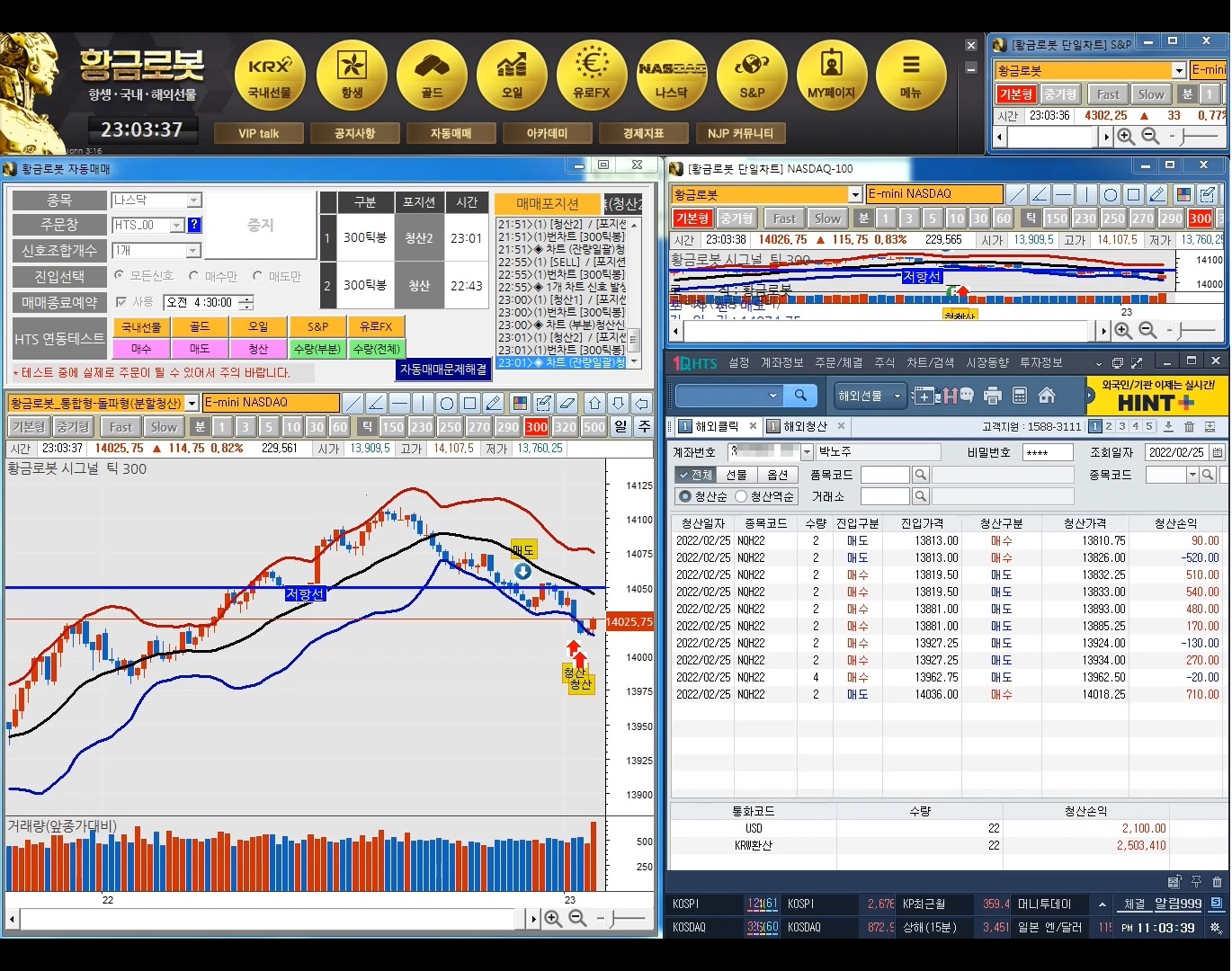Open the 유로FX currency icon

click(x=592, y=76)
